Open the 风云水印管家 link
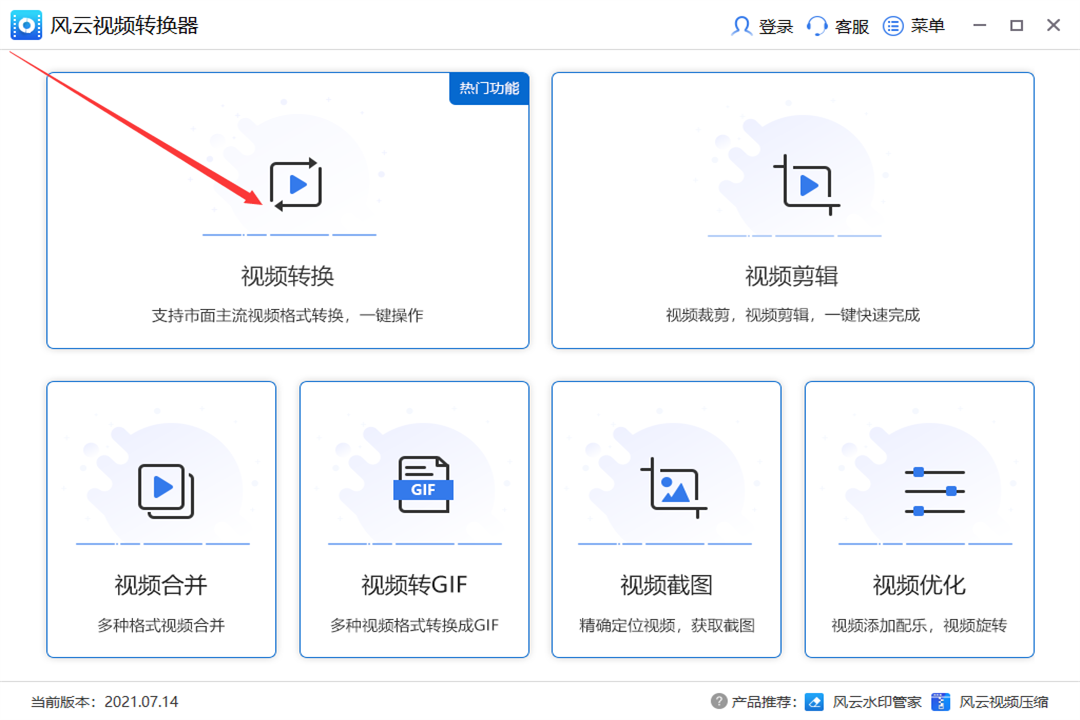 [x=877, y=701]
